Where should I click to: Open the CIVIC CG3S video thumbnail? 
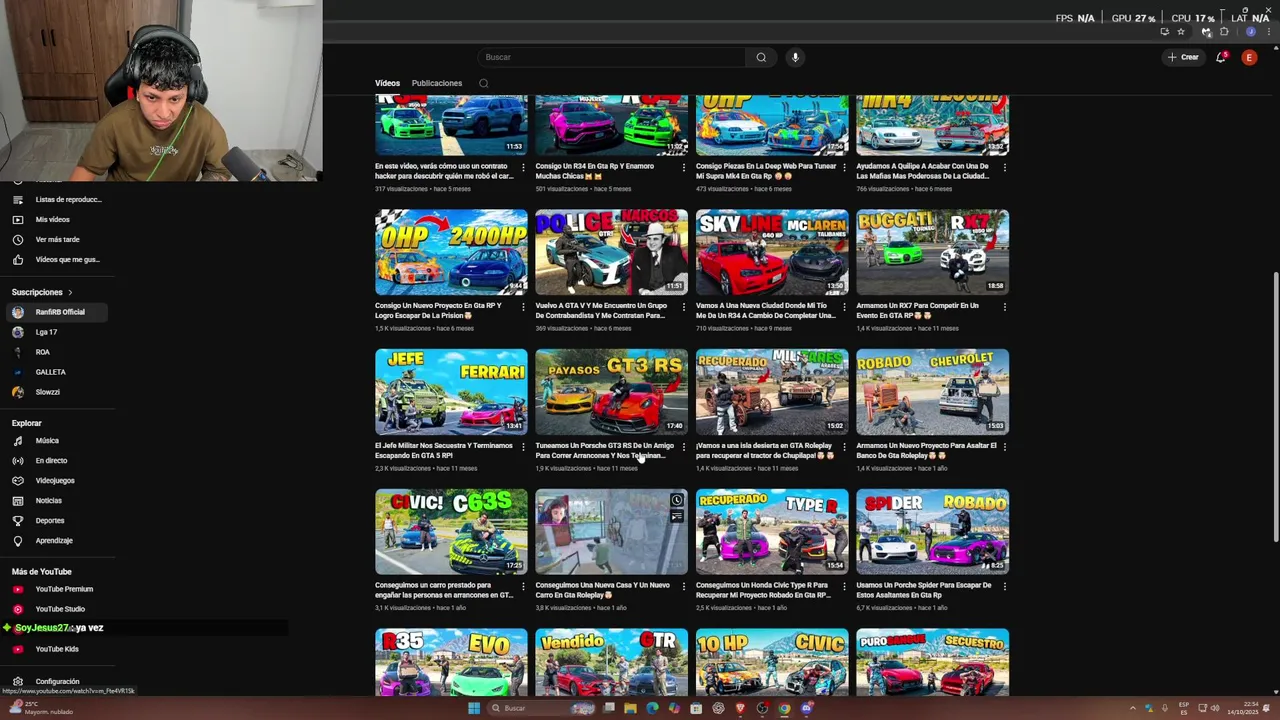coord(451,531)
